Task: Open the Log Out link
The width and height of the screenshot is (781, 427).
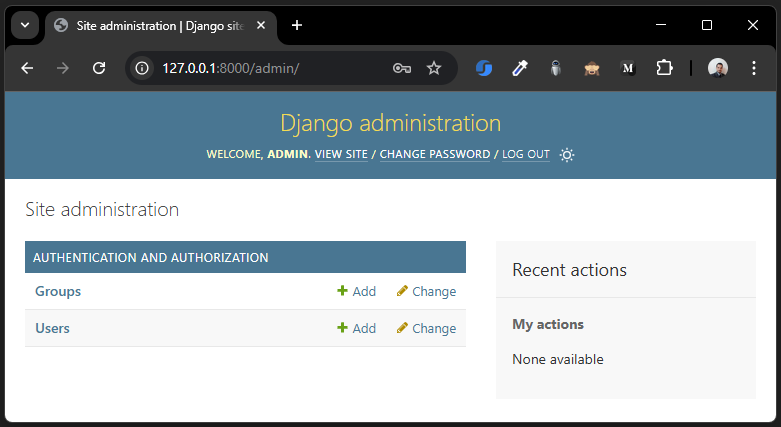Action: point(526,155)
